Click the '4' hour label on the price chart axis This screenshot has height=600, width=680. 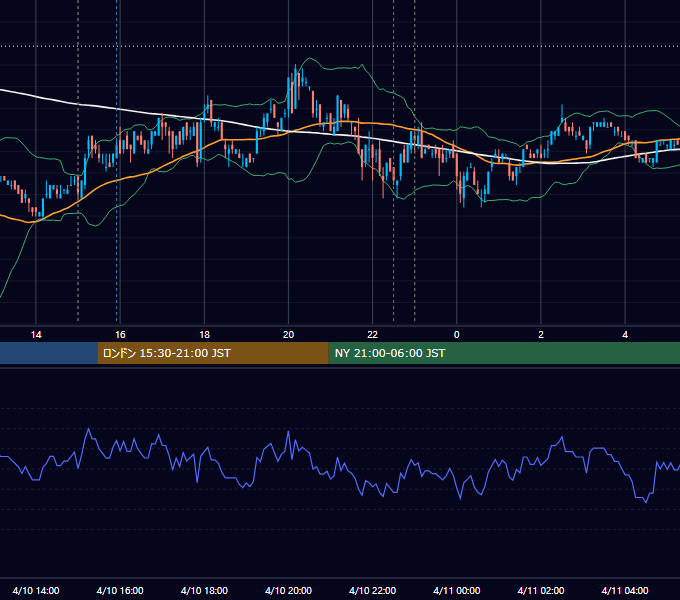[x=625, y=335]
